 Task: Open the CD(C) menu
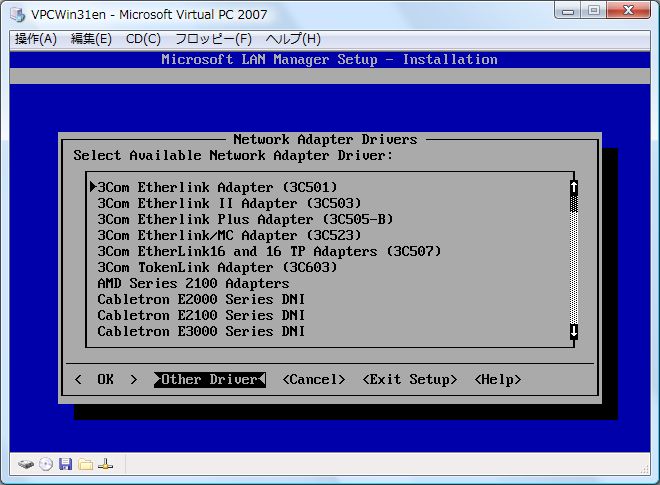pyautogui.click(x=143, y=39)
